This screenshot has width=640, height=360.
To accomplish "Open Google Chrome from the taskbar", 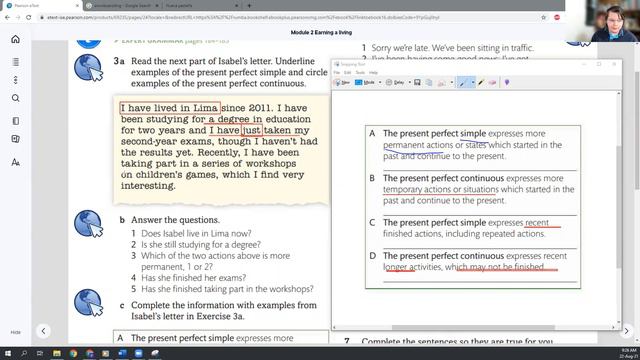I will click(x=73, y=353).
